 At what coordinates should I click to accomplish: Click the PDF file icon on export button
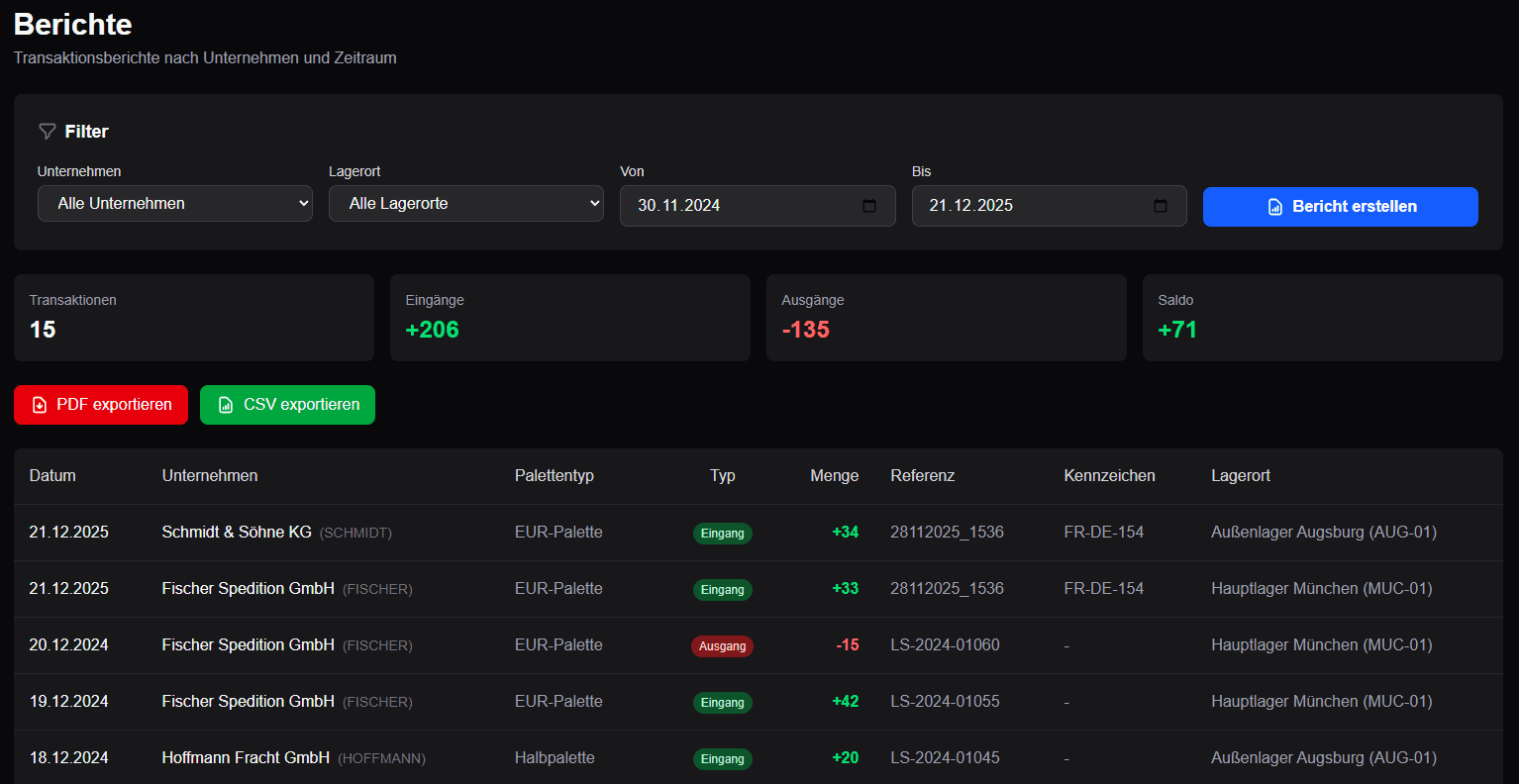(x=40, y=405)
